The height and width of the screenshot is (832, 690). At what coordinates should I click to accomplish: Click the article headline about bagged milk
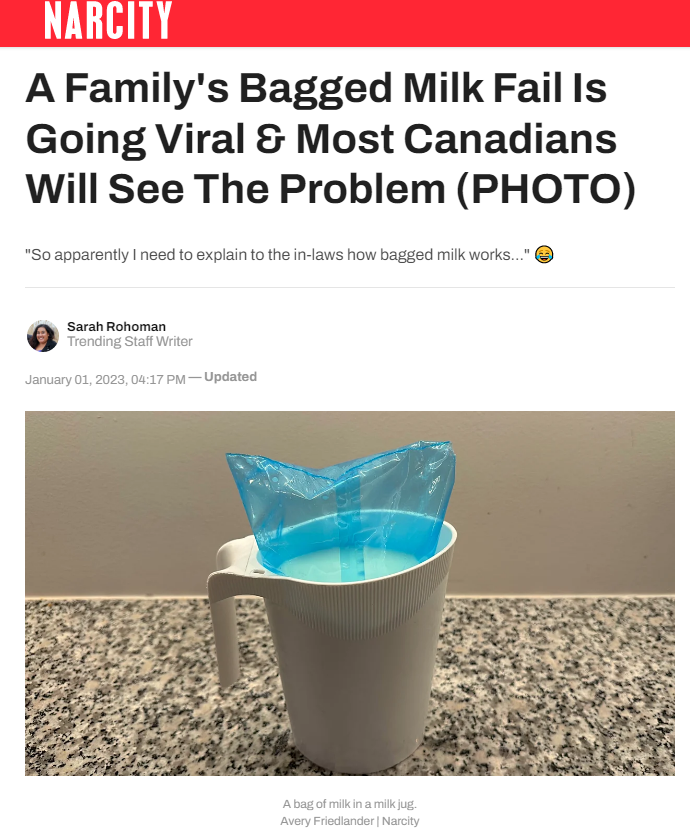click(x=330, y=138)
